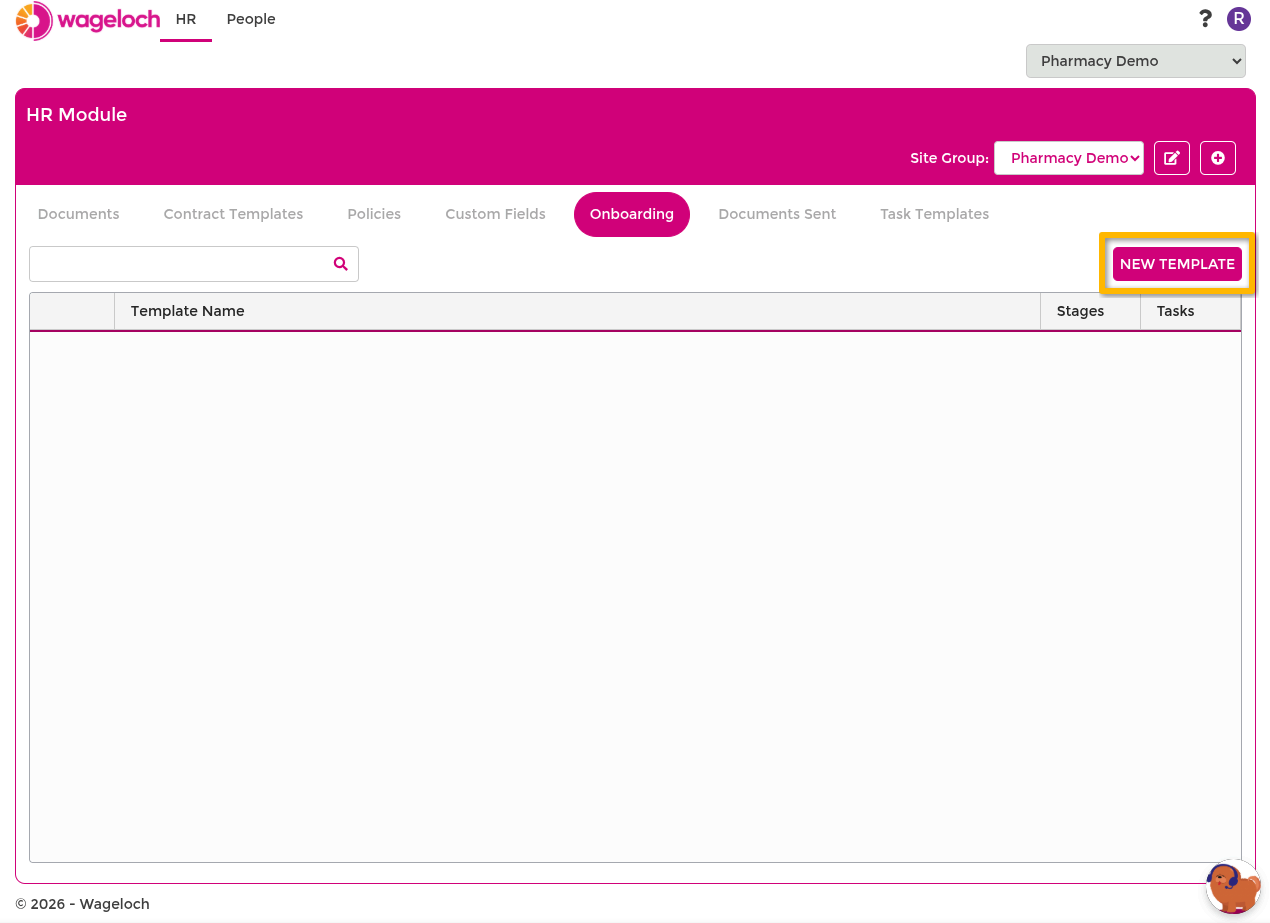Open the user avatar R menu
Screen dimensions: 1270x923
click(x=1239, y=19)
